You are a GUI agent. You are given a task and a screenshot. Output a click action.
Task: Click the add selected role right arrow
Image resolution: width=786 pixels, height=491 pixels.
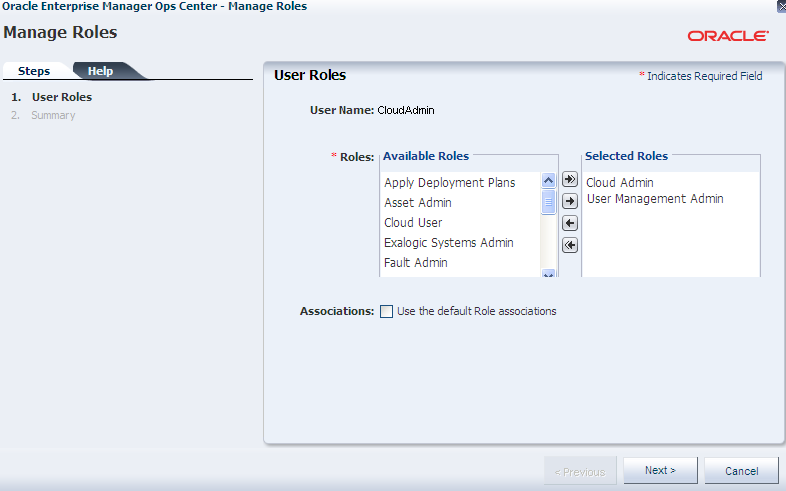[x=569, y=201]
